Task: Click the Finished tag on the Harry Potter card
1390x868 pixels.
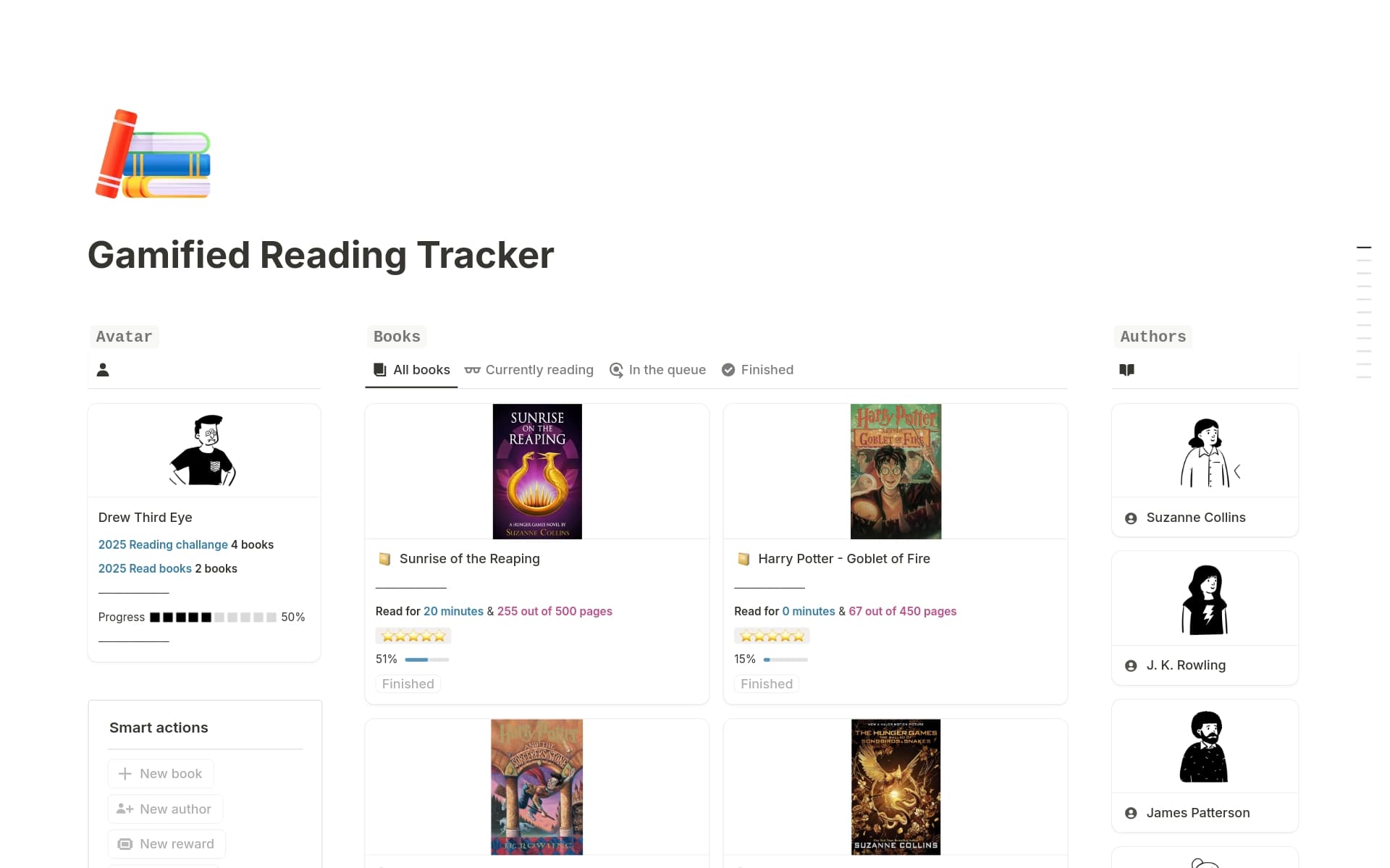Action: (x=766, y=683)
